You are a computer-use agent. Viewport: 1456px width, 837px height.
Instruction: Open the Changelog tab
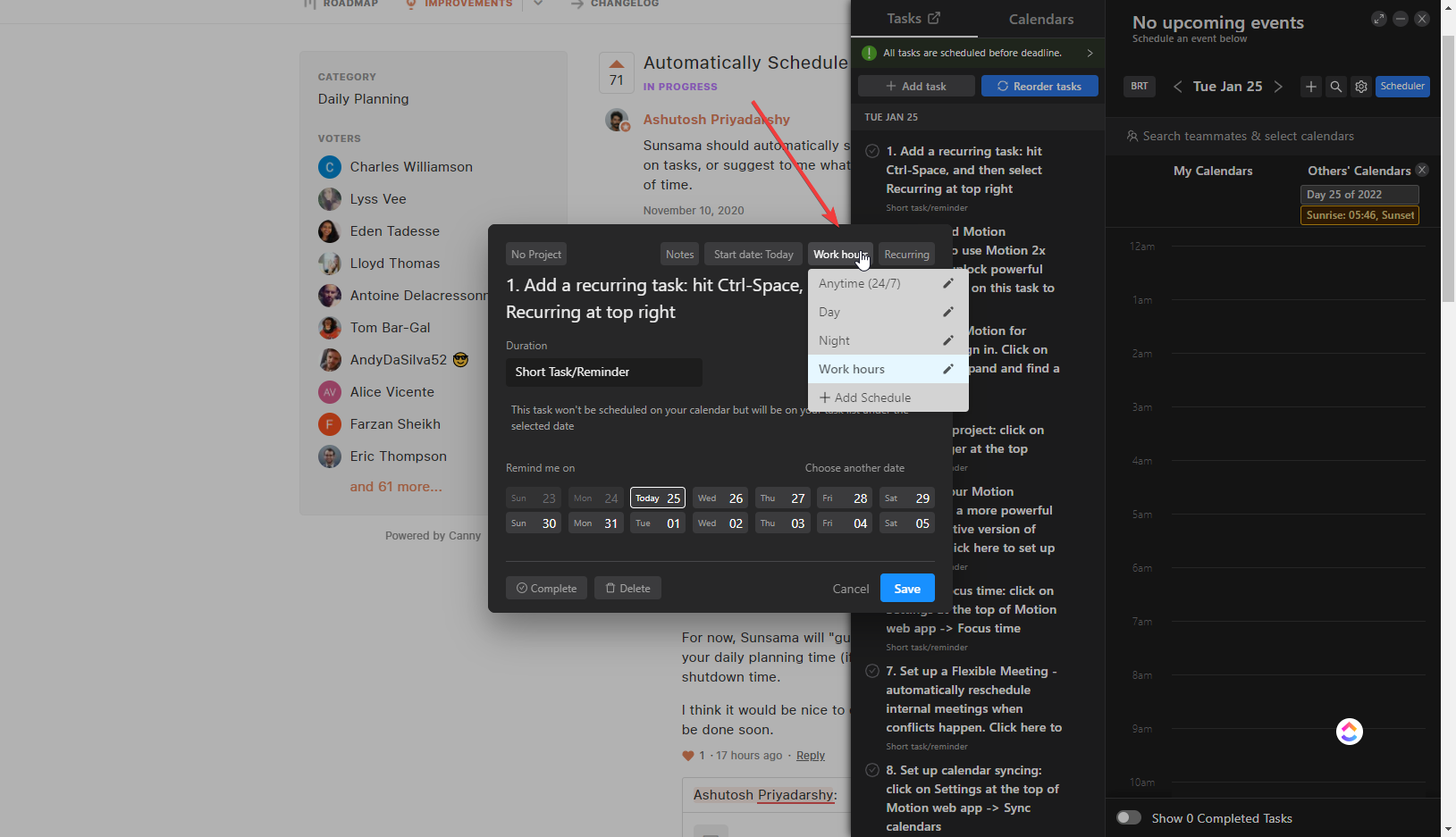click(x=615, y=4)
